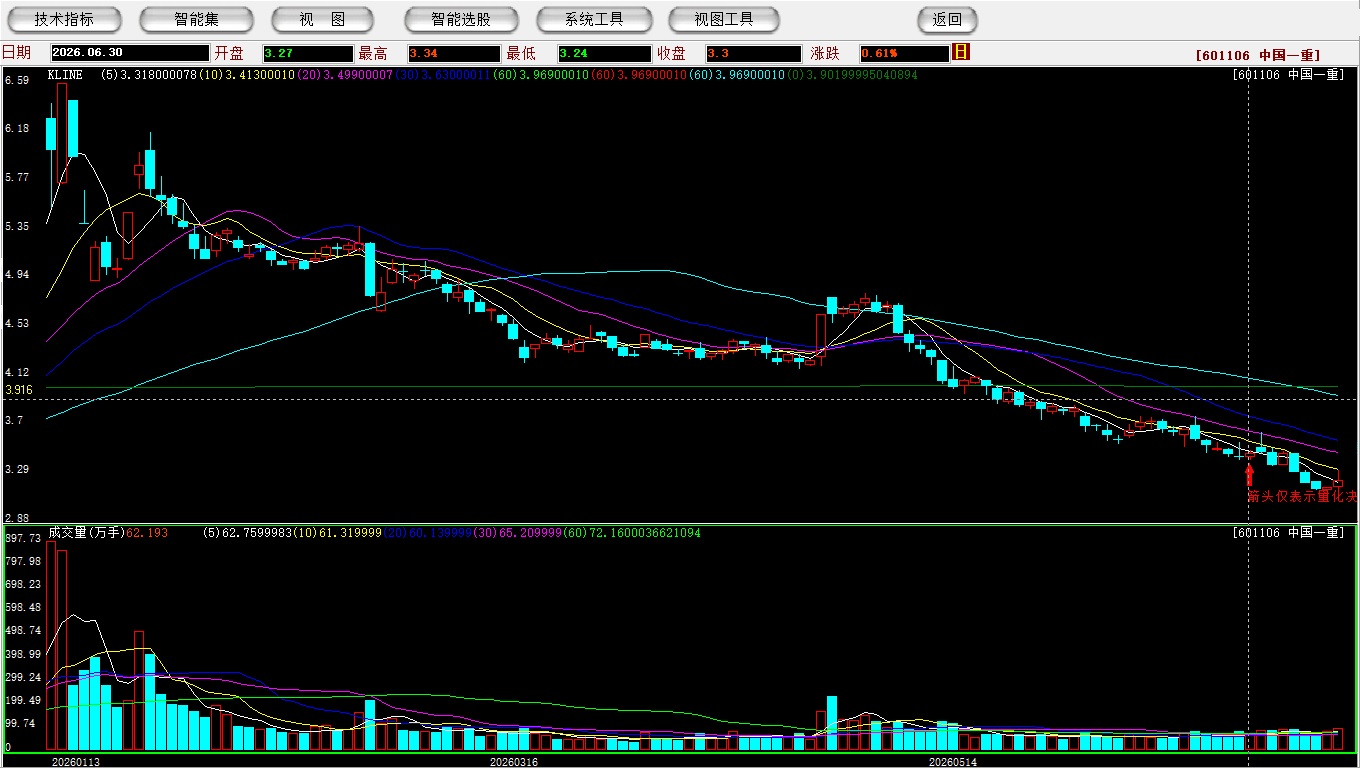This screenshot has width=1360, height=768.
Task: Click the red text 箭头仅表示量化决
Action: click(1302, 496)
